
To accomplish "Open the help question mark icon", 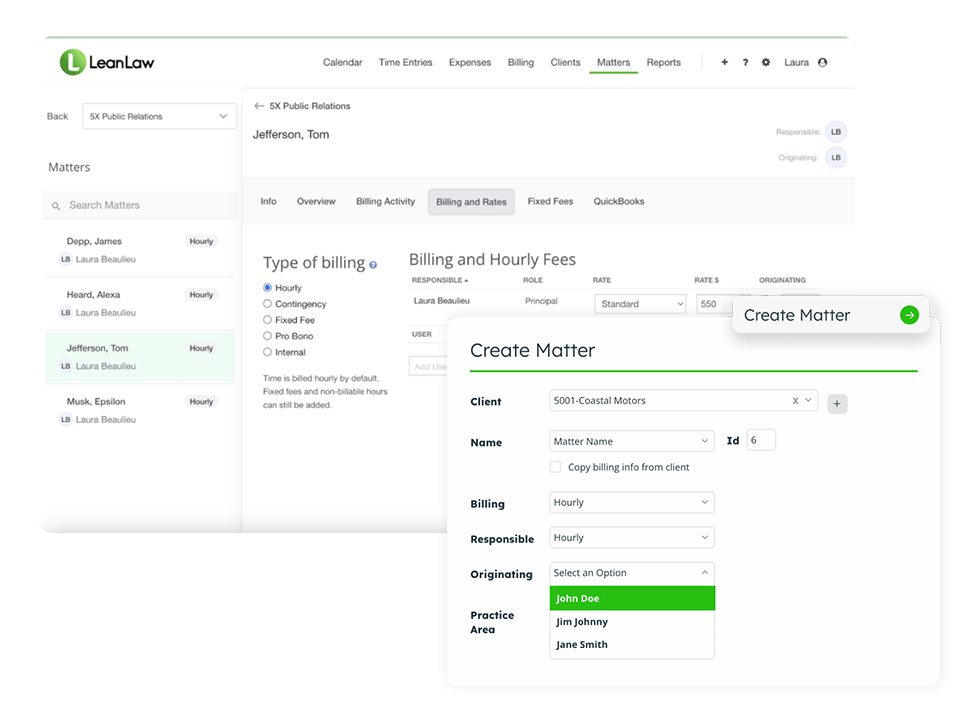I will coord(745,62).
